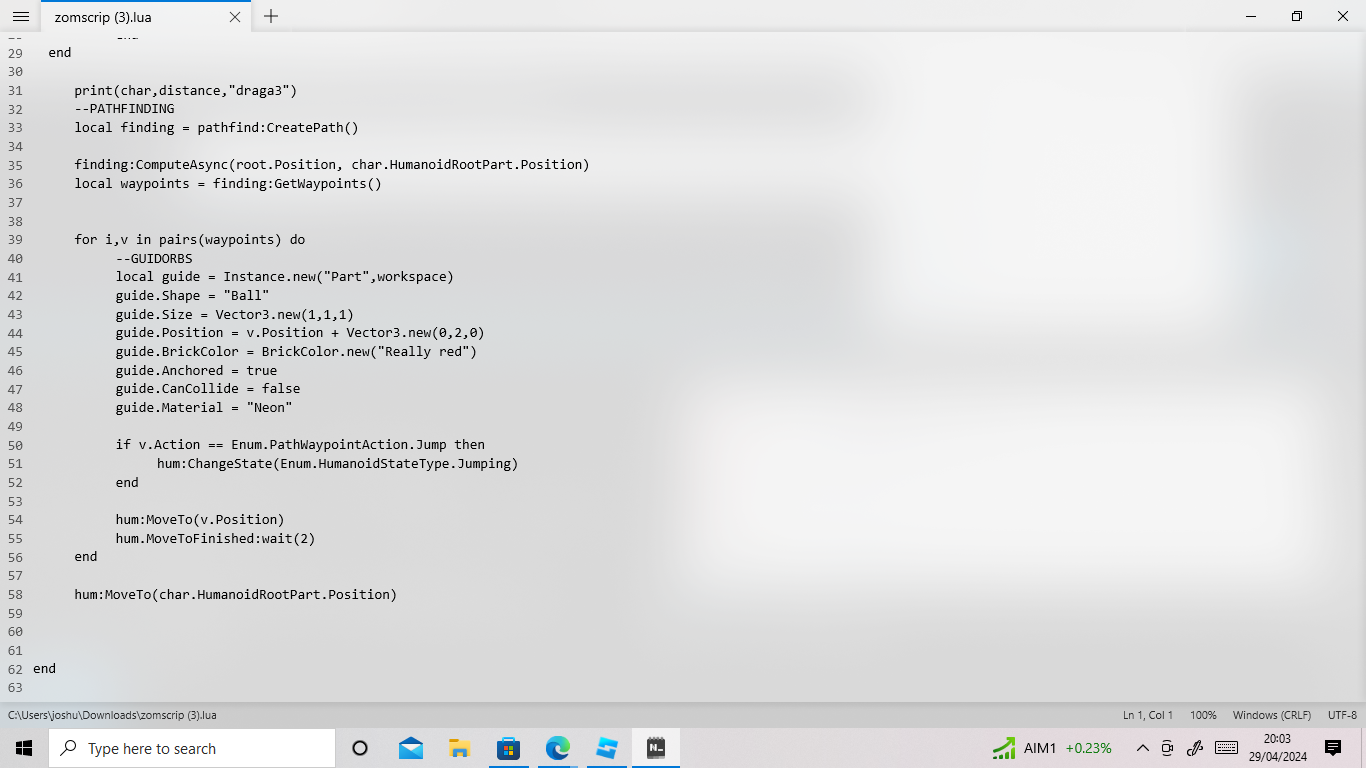Click the final end on line 62
The height and width of the screenshot is (768, 1366).
[44, 668]
